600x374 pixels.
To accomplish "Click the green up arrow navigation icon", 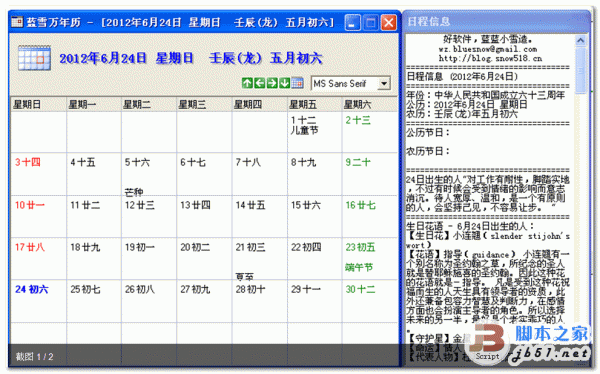I will 247,83.
